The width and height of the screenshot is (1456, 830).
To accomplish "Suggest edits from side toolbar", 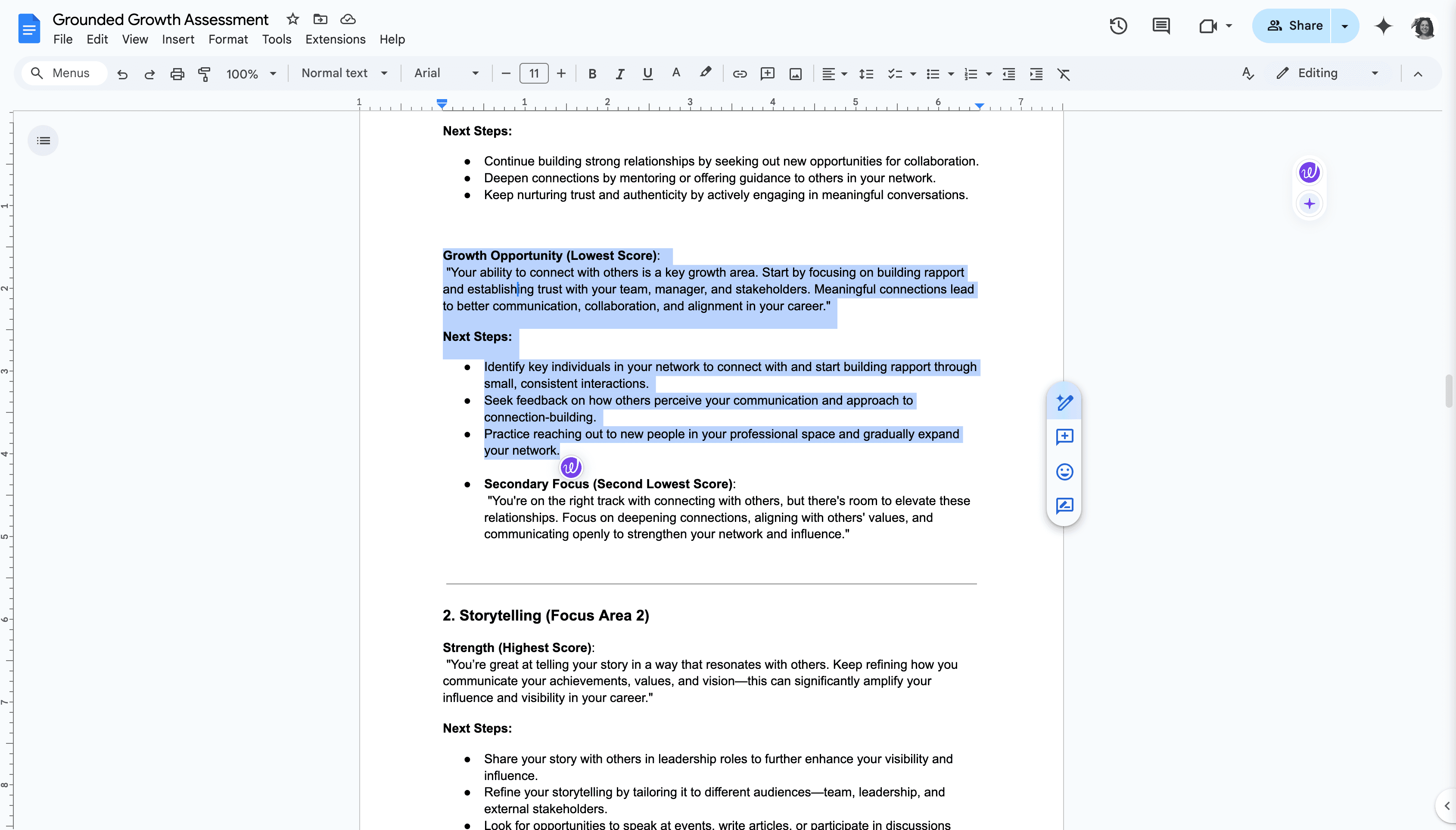I will (1064, 505).
